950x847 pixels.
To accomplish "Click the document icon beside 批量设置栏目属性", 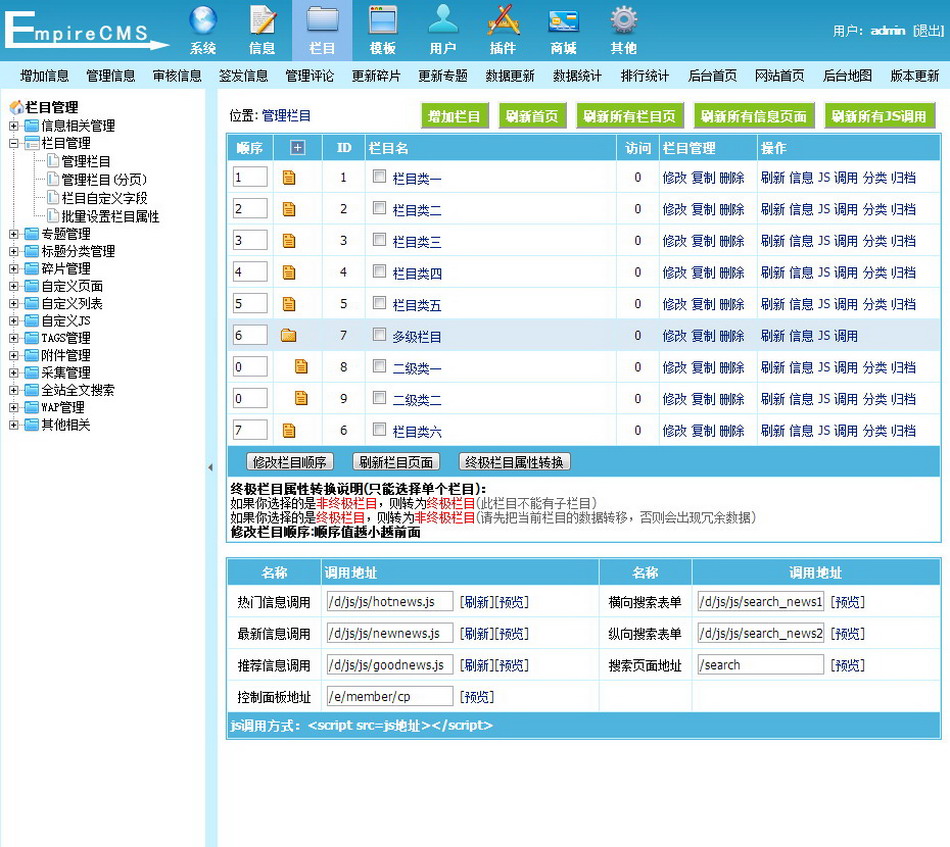I will [53, 216].
